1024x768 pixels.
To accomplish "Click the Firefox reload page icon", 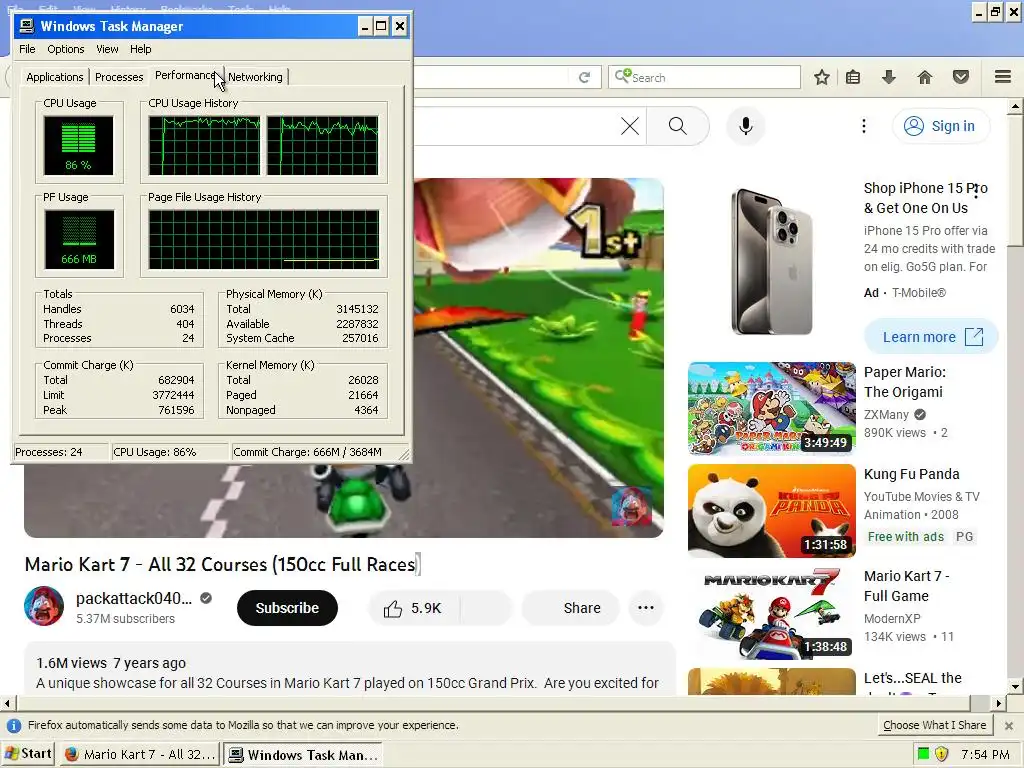I will (x=584, y=77).
